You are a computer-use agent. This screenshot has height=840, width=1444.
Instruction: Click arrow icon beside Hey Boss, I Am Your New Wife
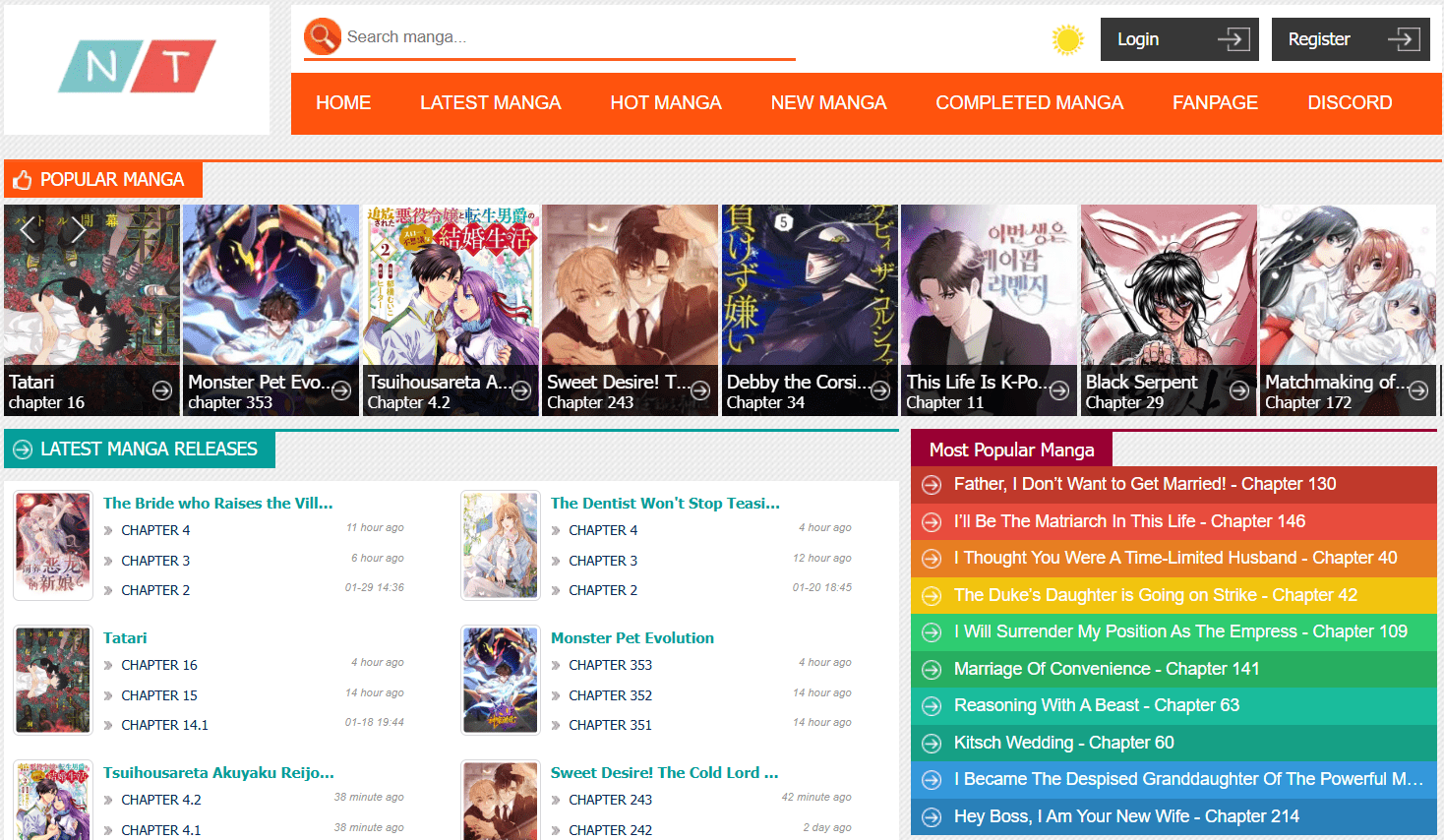click(x=931, y=817)
